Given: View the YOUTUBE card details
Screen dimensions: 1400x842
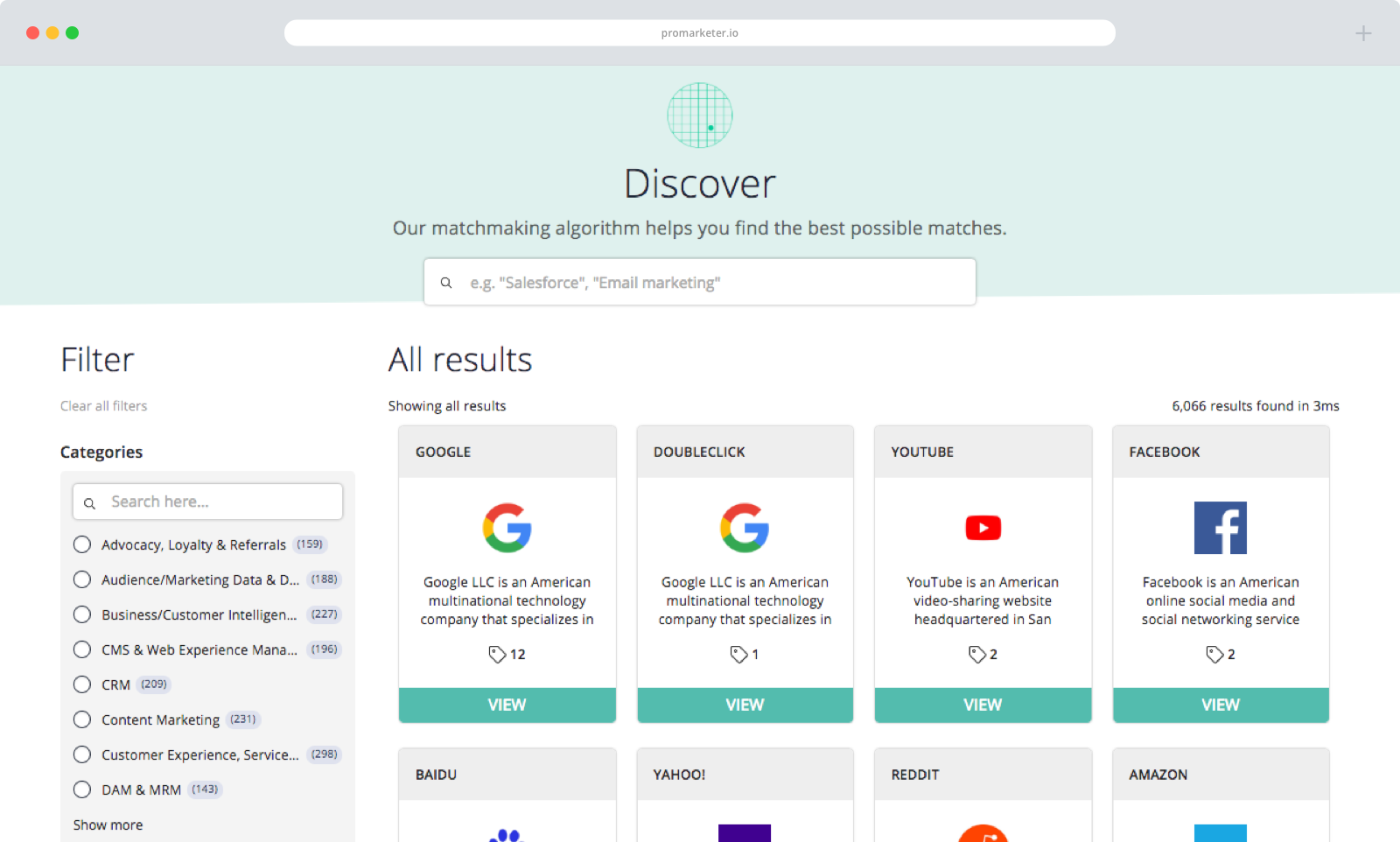Looking at the screenshot, I should pos(983,705).
